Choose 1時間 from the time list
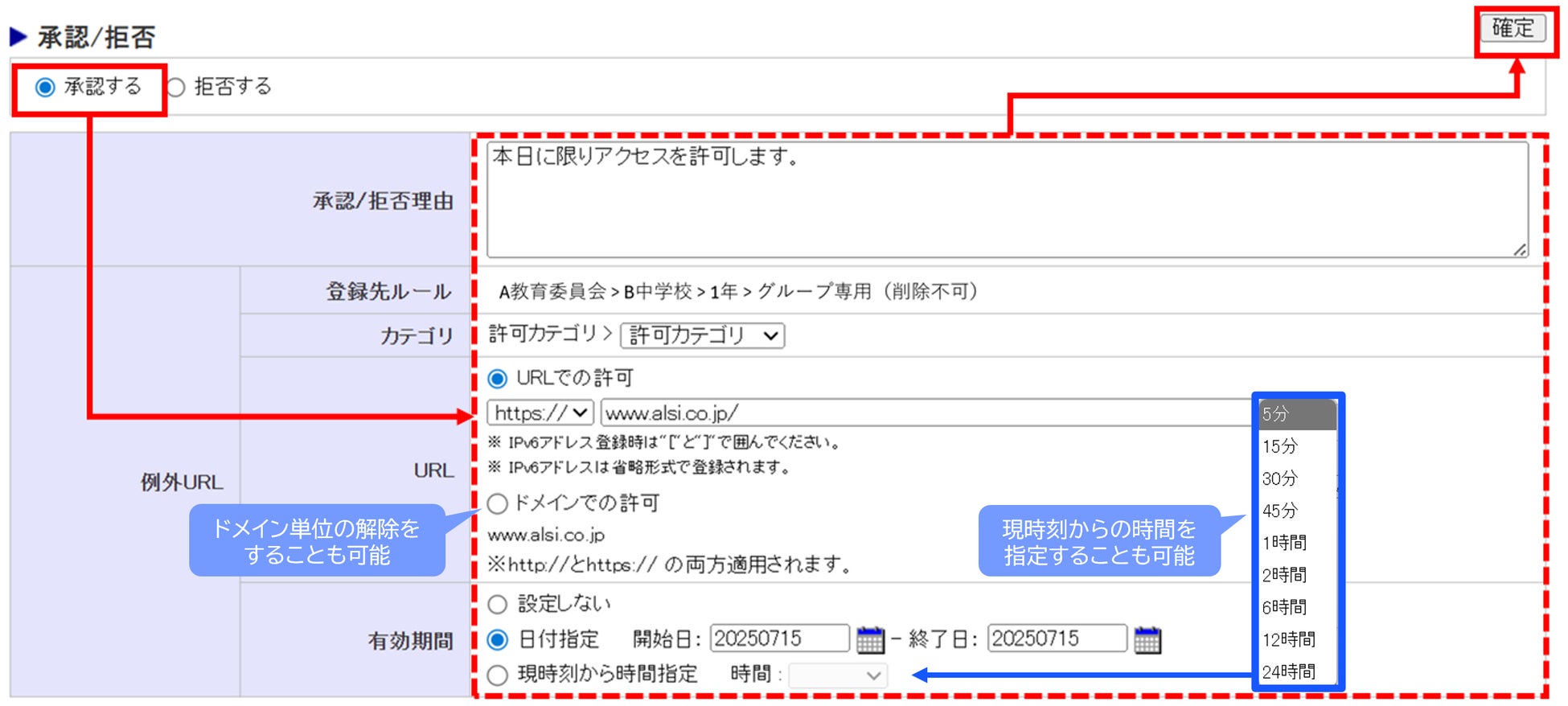 pos(1297,543)
